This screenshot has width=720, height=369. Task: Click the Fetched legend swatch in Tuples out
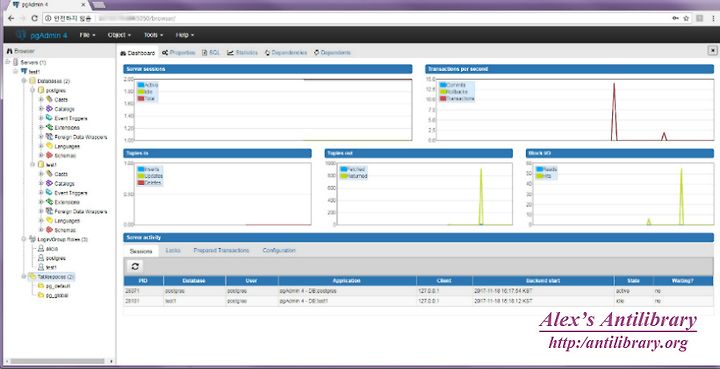pos(343,169)
